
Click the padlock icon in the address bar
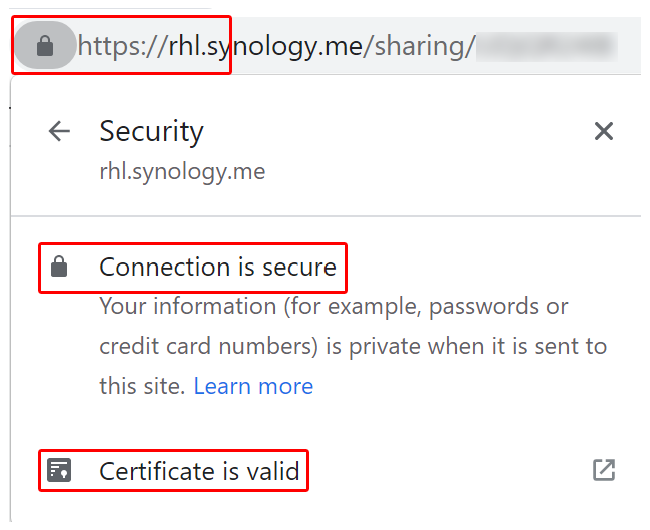45,45
